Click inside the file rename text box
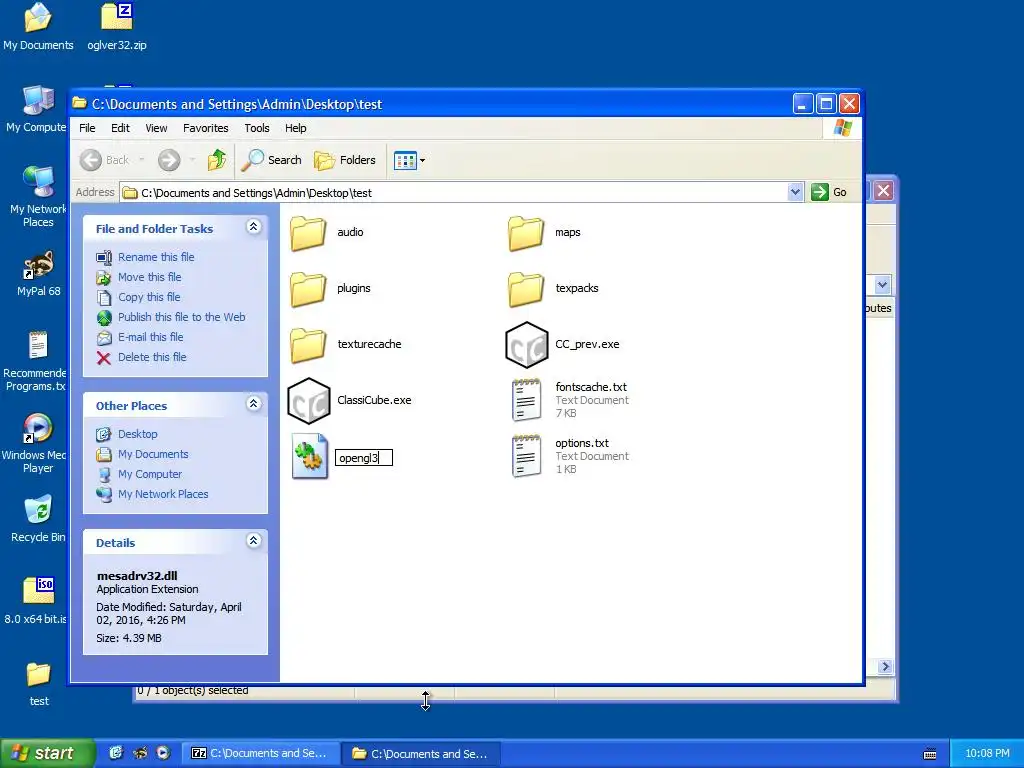Viewport: 1024px width, 768px height. pyautogui.click(x=364, y=458)
